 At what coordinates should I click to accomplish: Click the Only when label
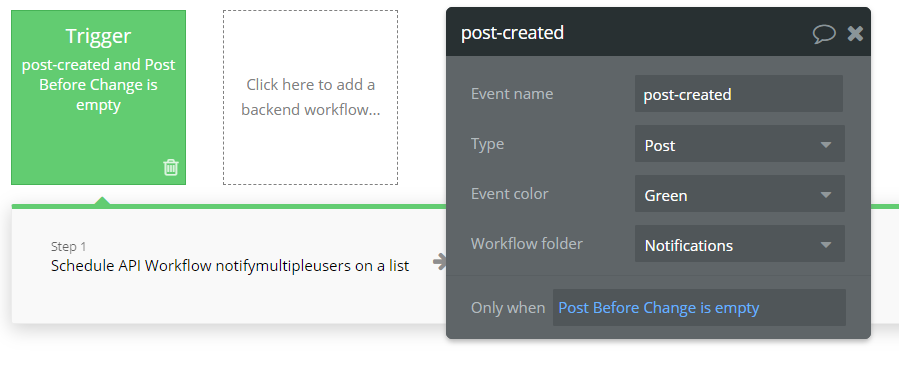508,308
